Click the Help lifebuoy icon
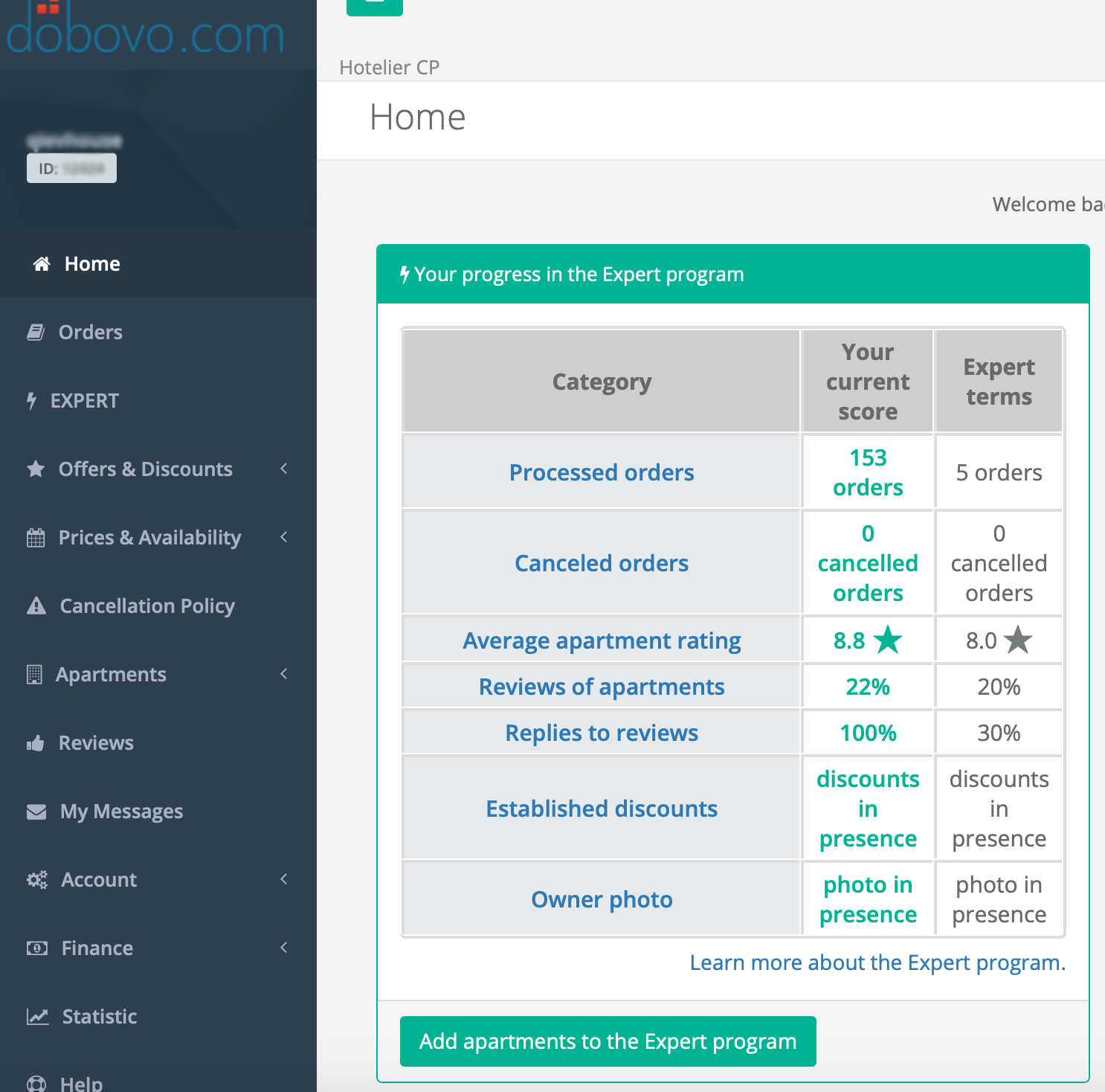The width and height of the screenshot is (1105, 1092). [36, 1084]
